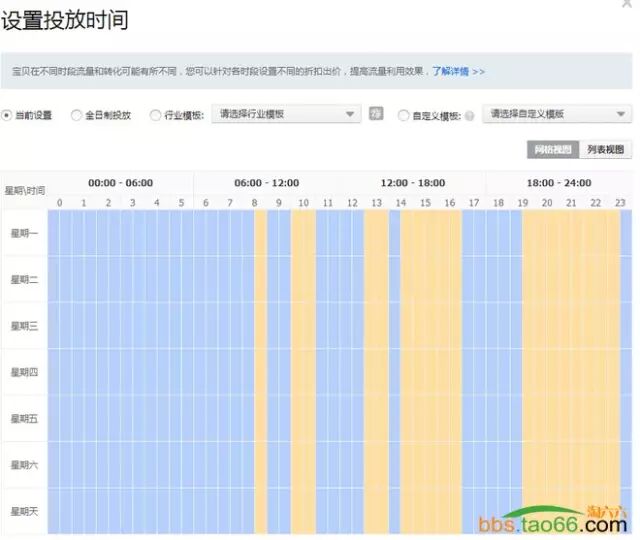This screenshot has height=540, width=640.
Task: Click Monday's orange cell at hour 10
Action: (303, 233)
